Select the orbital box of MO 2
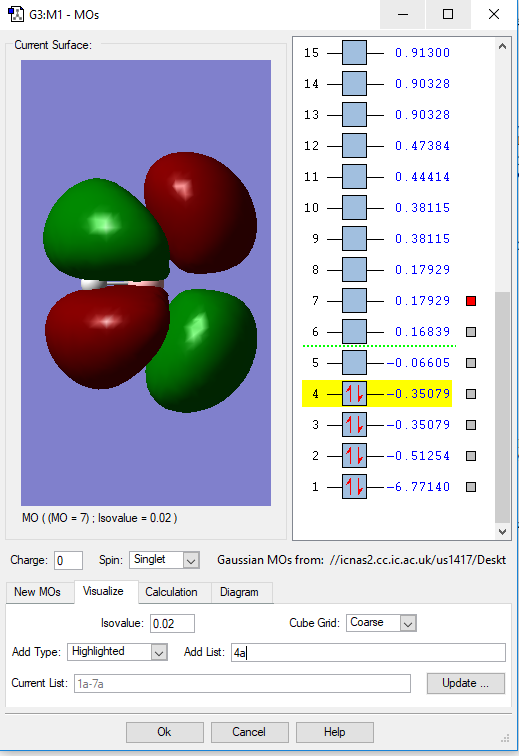This screenshot has width=519, height=756. point(354,456)
